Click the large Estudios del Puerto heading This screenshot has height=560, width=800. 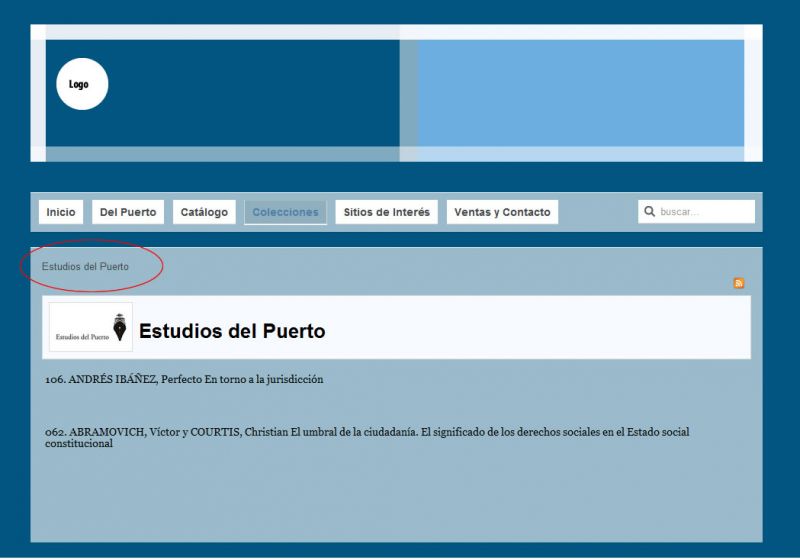pyautogui.click(x=232, y=331)
